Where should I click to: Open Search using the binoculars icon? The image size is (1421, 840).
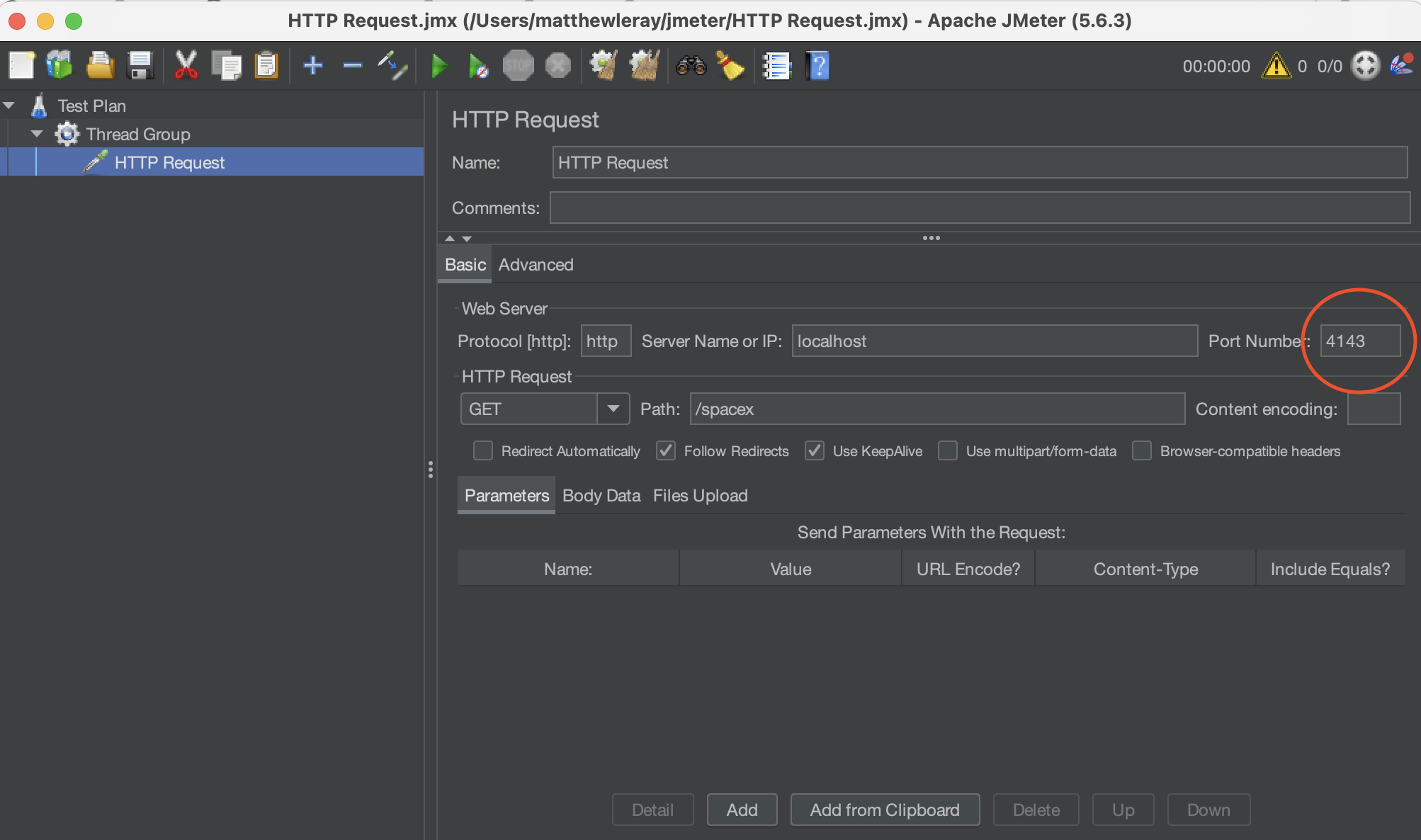click(x=691, y=66)
